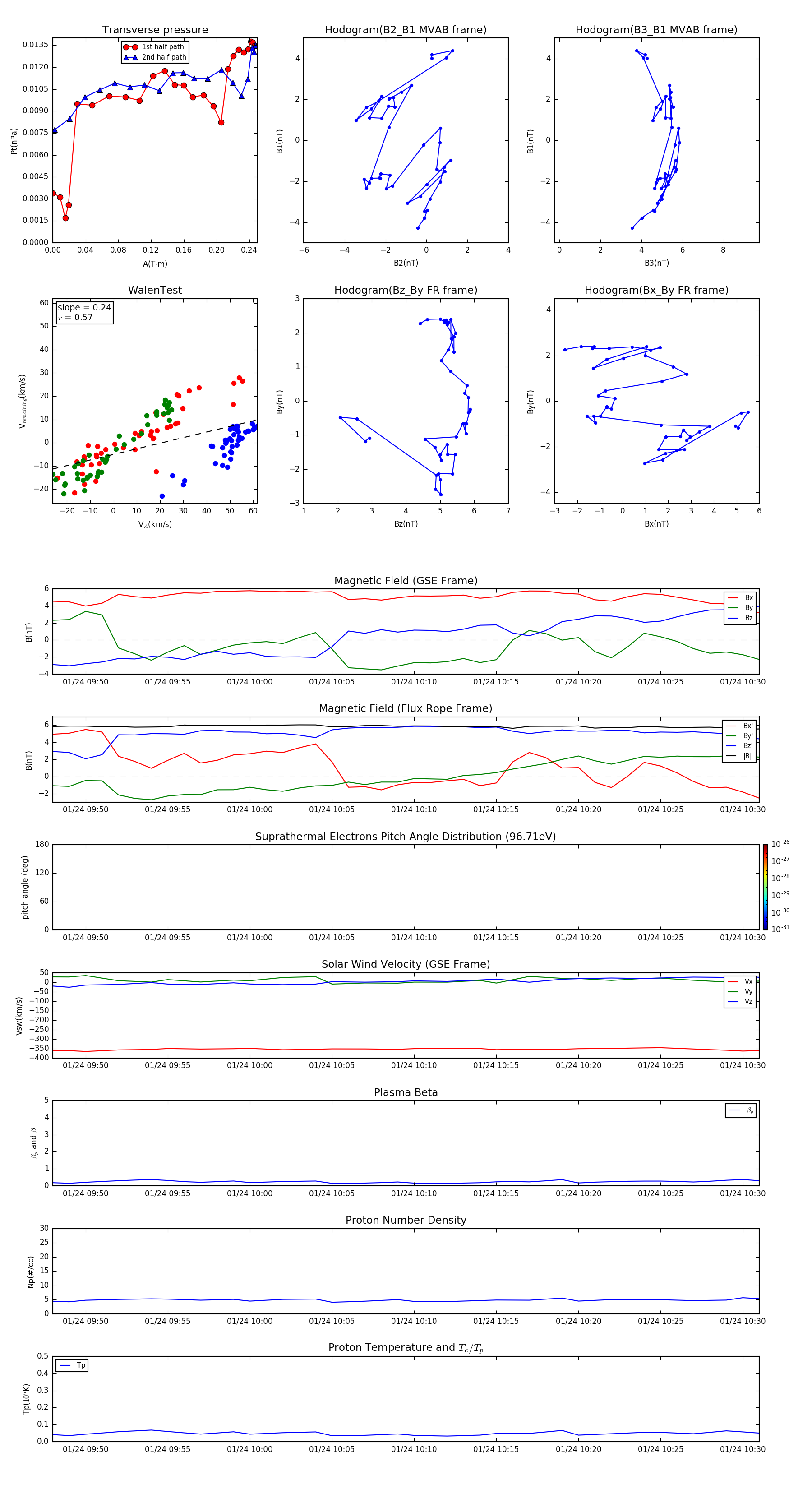
Task: Click the B1(nT) label of B2_B1 hodogram
Action: 280,141
